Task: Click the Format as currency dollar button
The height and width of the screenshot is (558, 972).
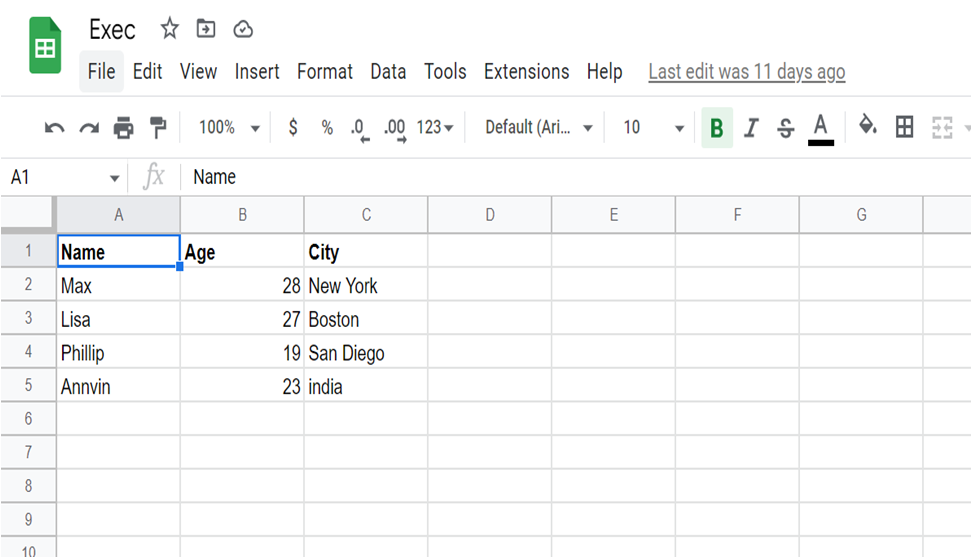Action: pyautogui.click(x=293, y=128)
